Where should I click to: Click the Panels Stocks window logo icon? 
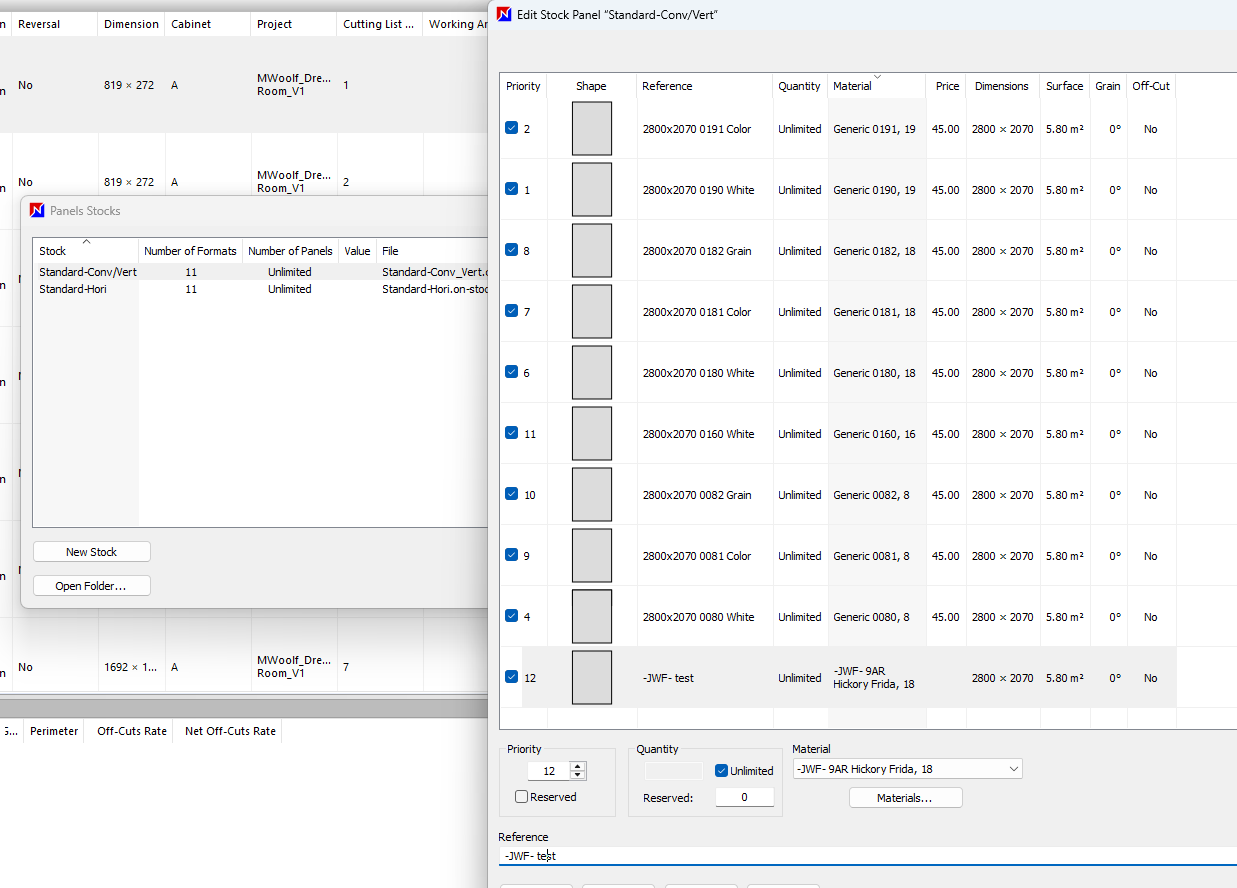pos(37,211)
